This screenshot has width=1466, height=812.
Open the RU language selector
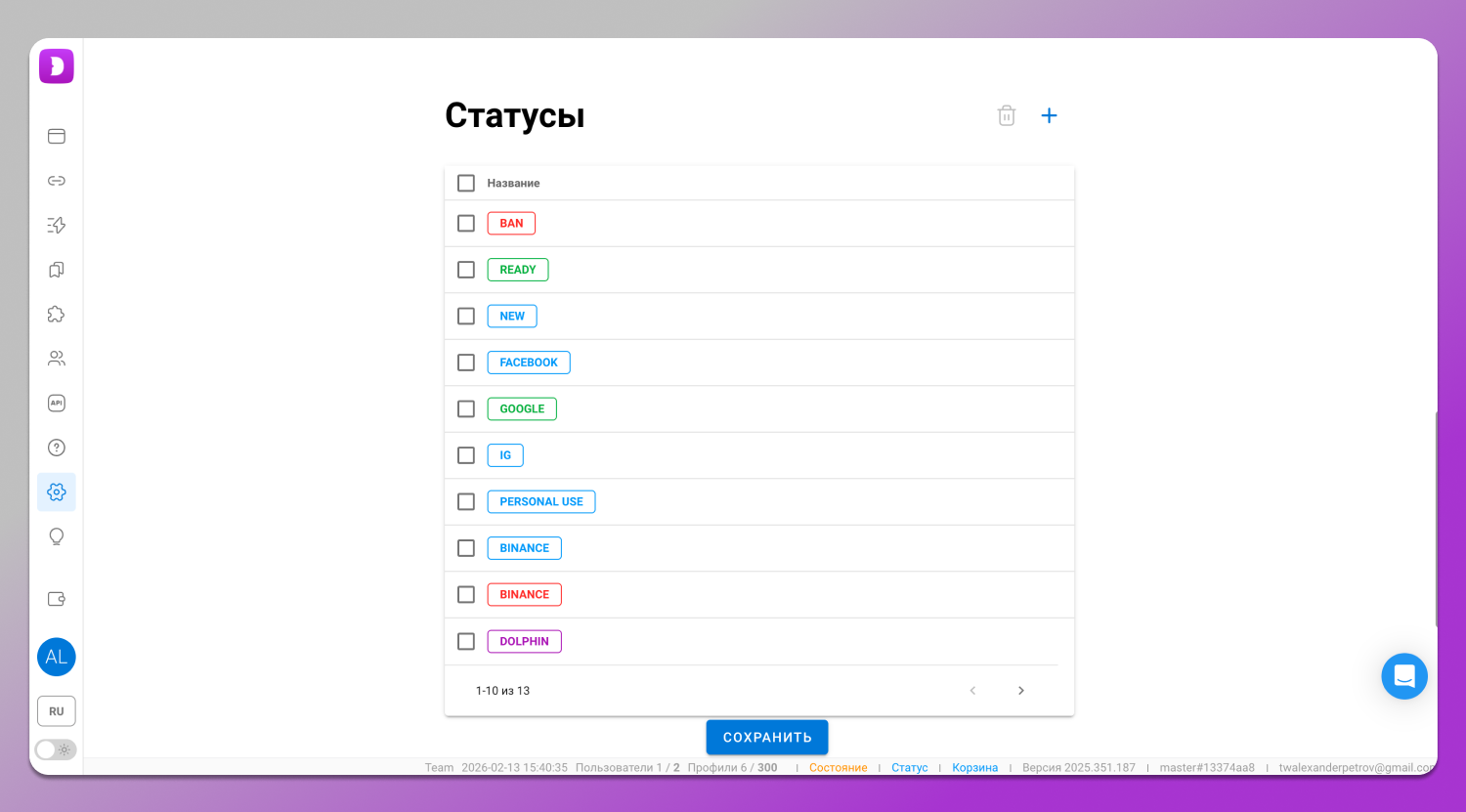point(56,710)
